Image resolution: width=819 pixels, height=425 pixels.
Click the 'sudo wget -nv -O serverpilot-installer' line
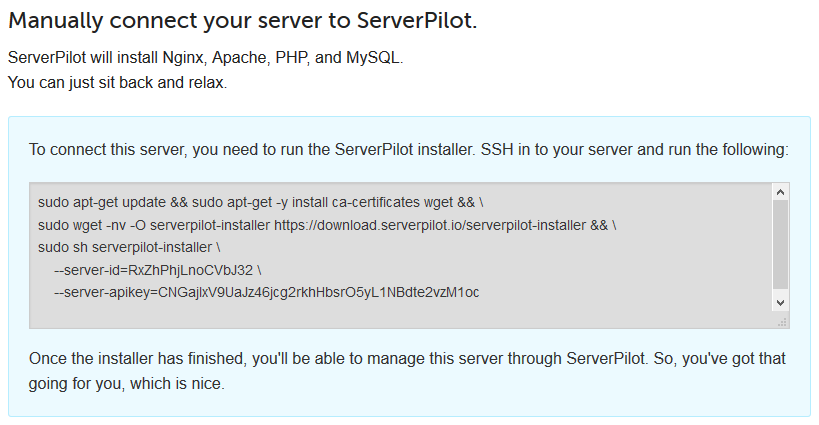[x=327, y=225]
